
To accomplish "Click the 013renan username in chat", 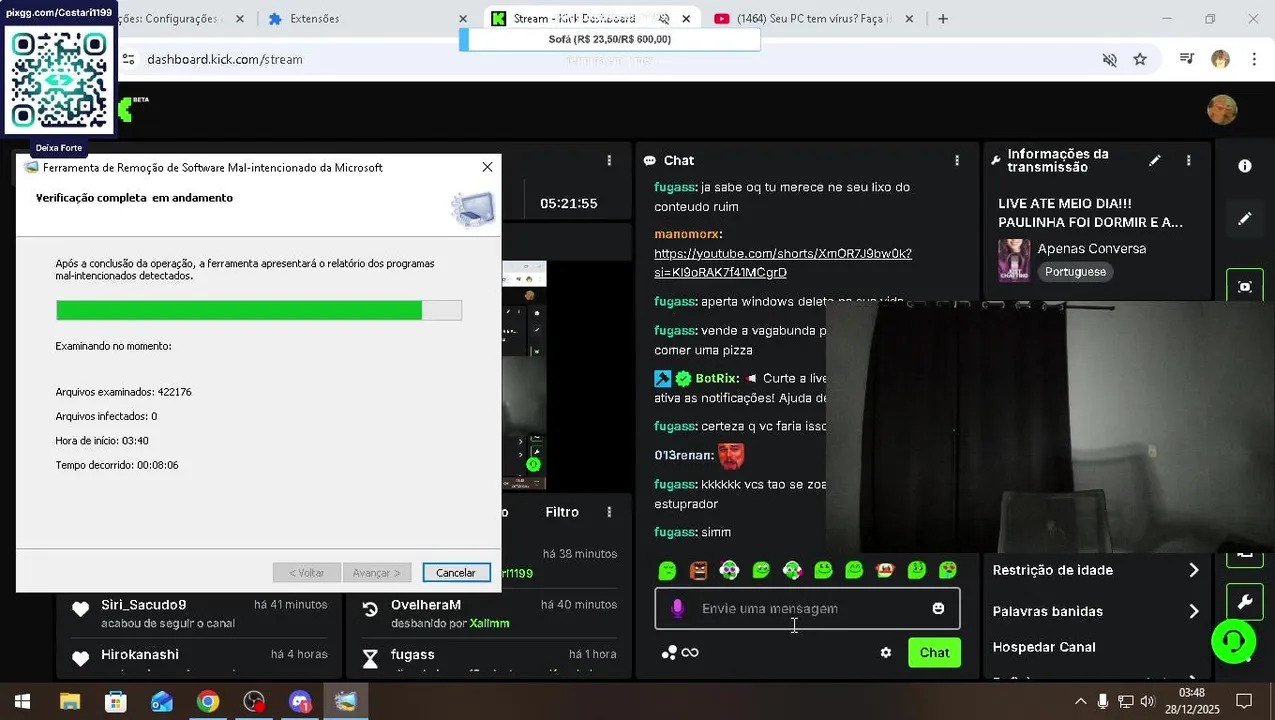I will pyautogui.click(x=683, y=456).
